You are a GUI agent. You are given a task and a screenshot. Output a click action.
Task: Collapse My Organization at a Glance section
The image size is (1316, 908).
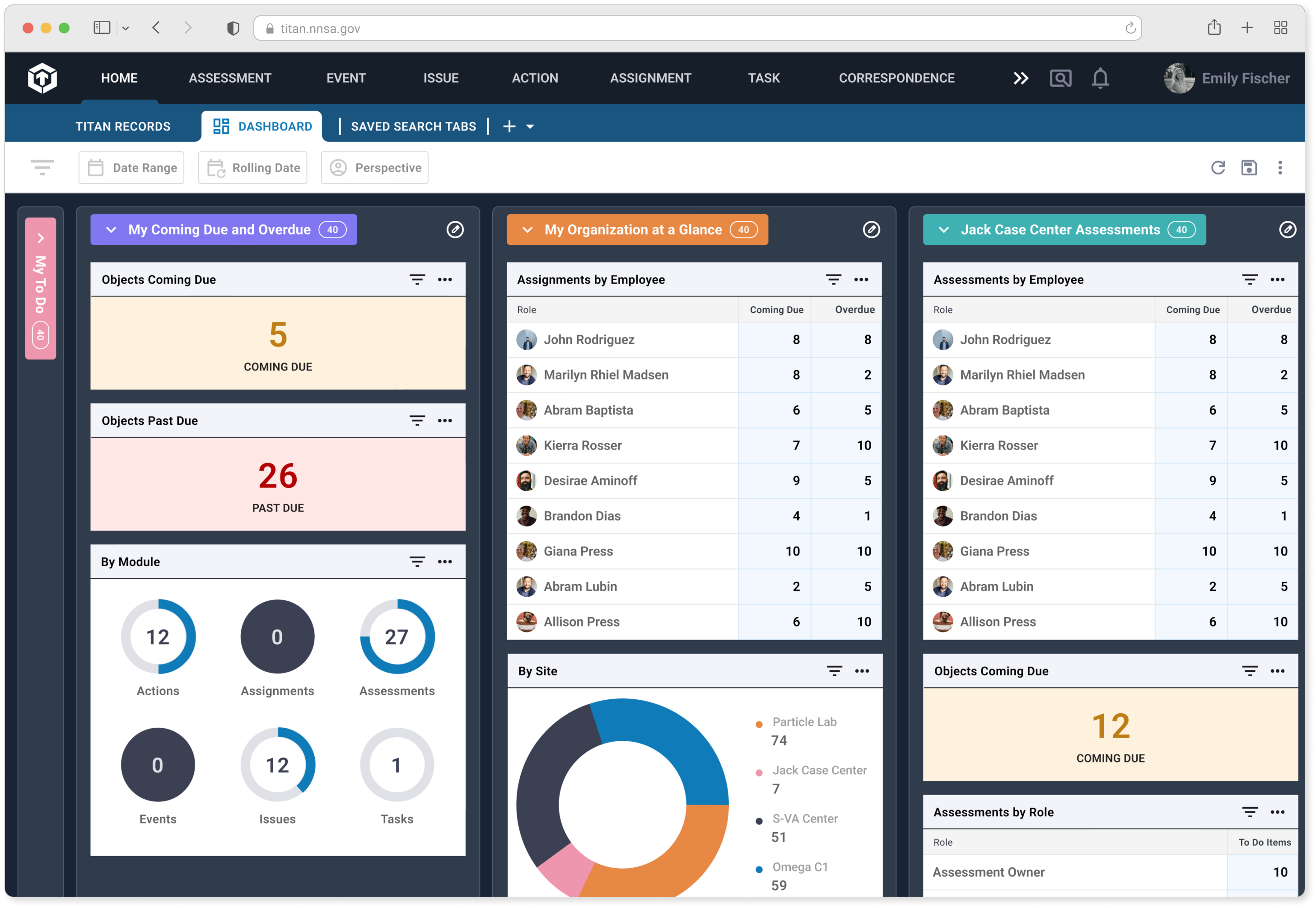(x=528, y=230)
